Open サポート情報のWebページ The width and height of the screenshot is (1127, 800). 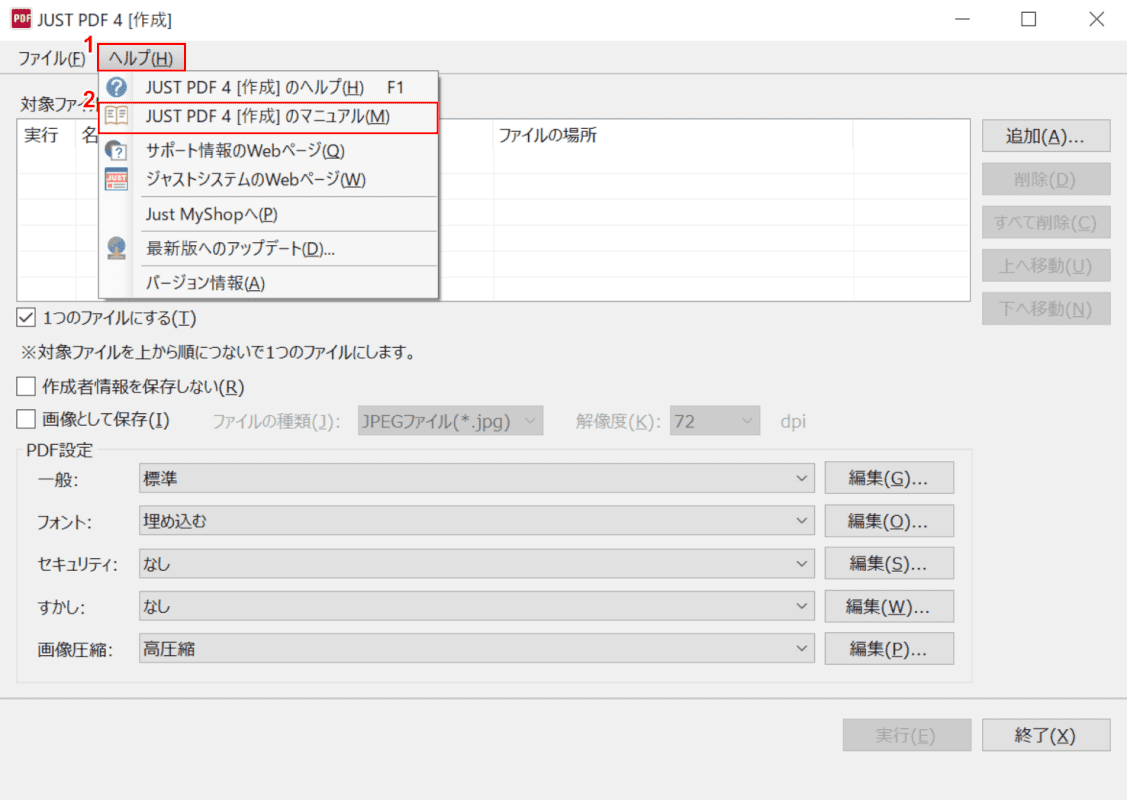point(268,150)
